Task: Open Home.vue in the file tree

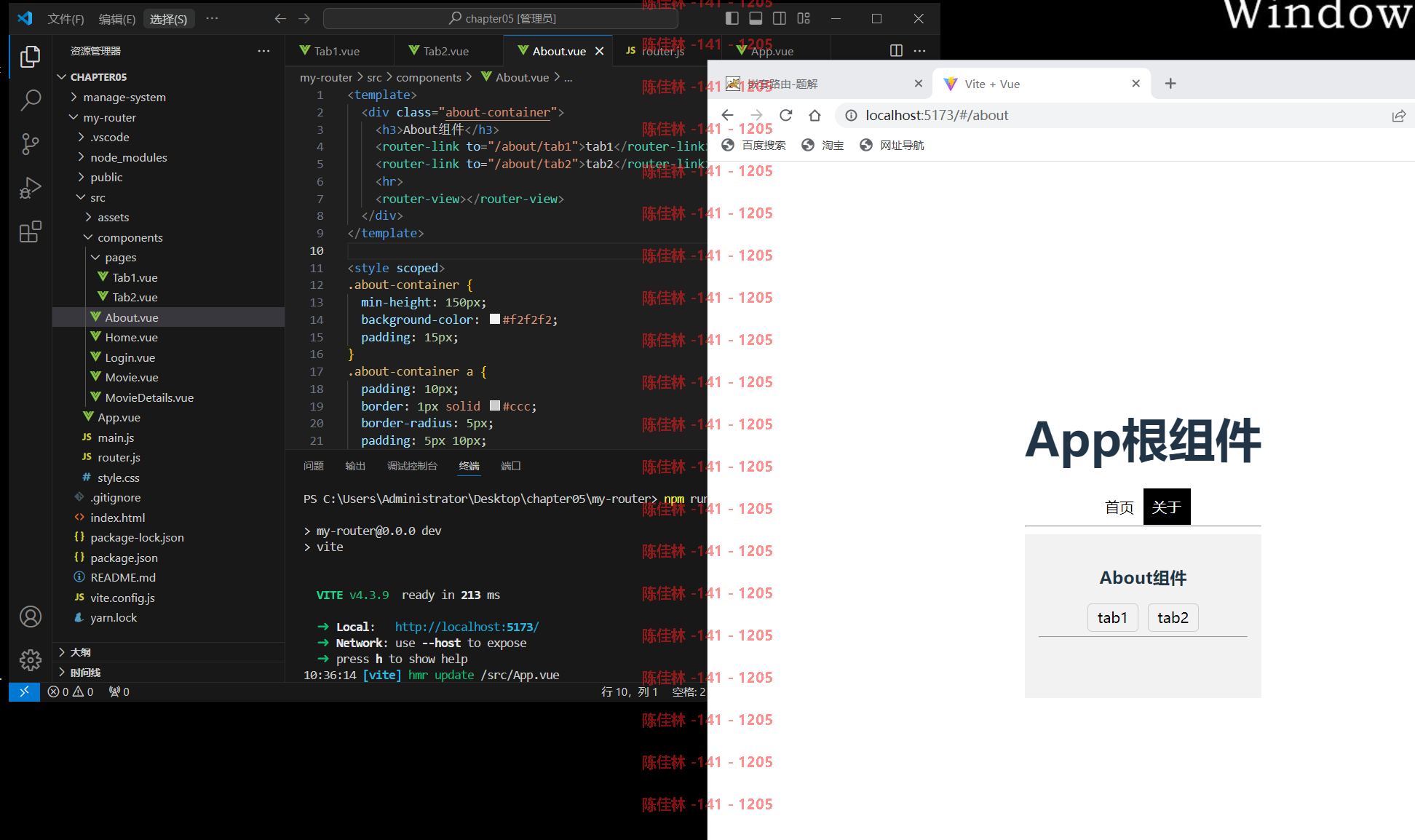Action: click(x=131, y=337)
